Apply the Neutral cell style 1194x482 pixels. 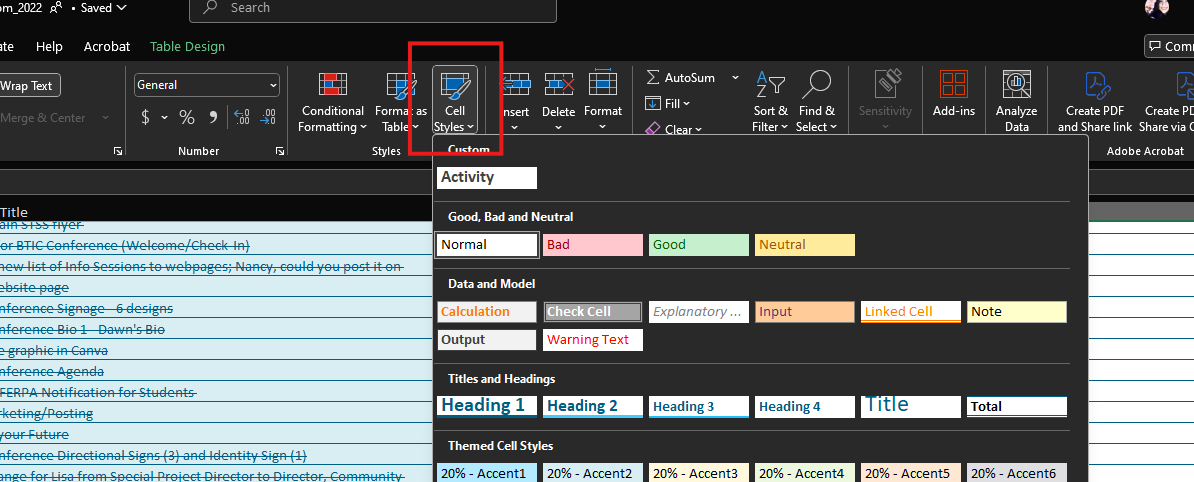805,244
